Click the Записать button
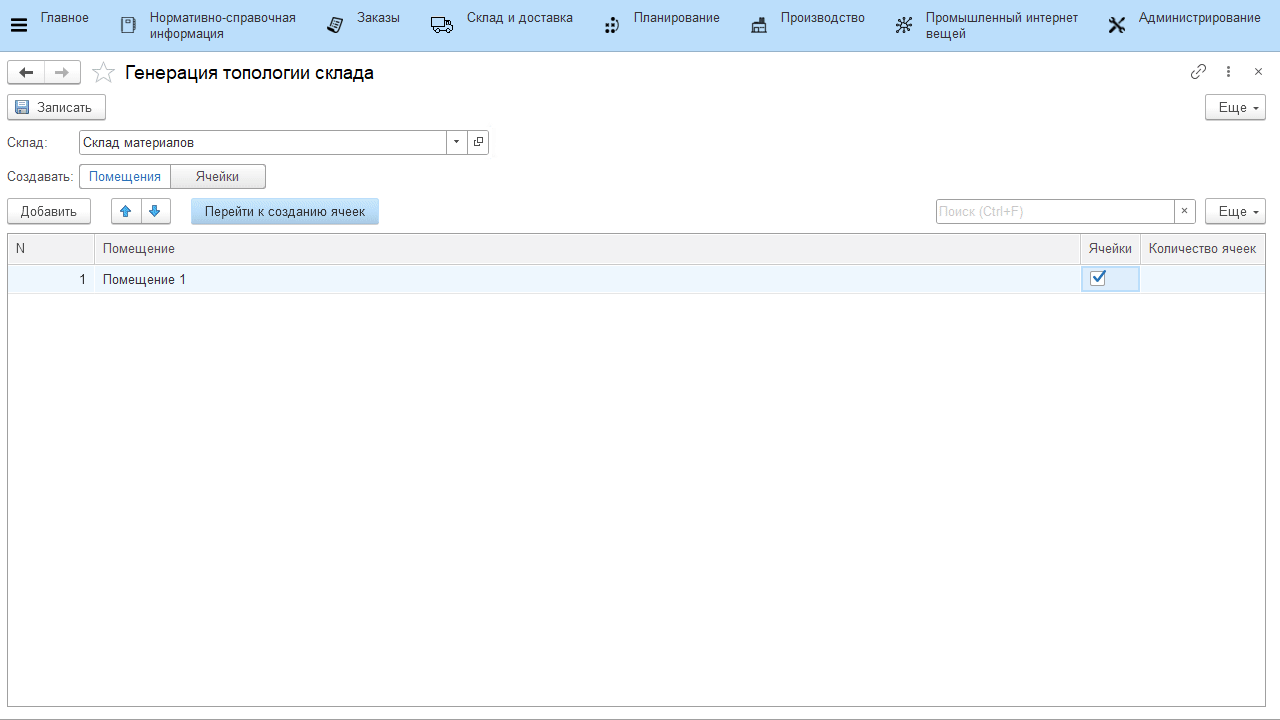 click(56, 107)
